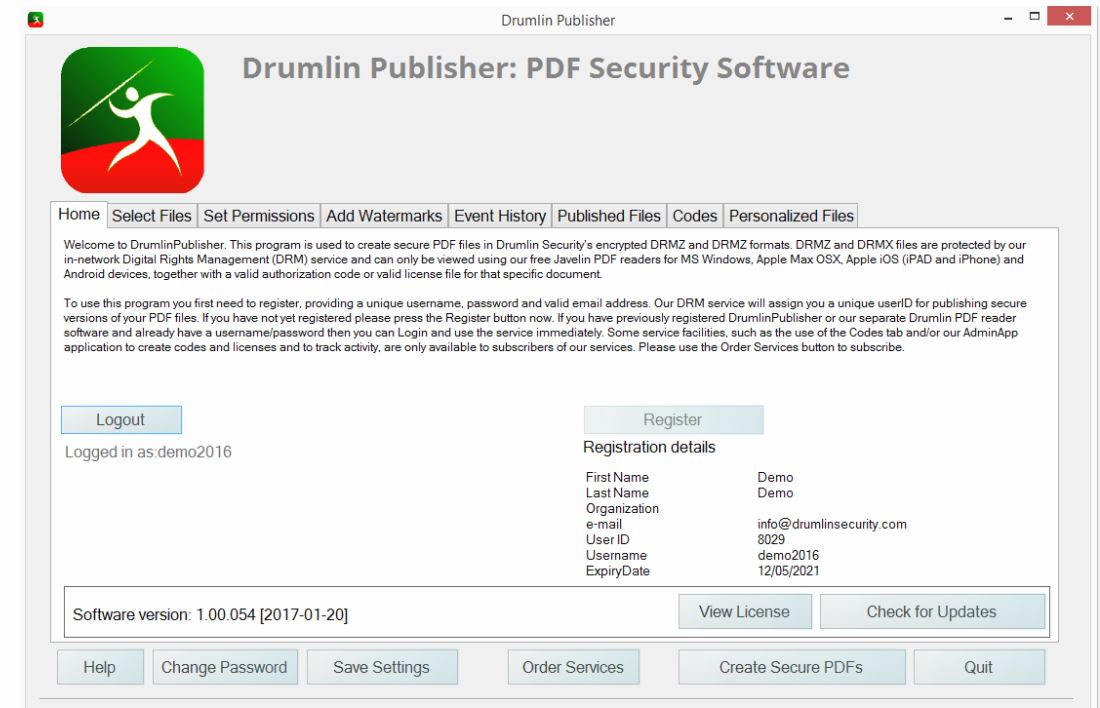1100x708 pixels.
Task: Click the Register button
Action: point(673,420)
